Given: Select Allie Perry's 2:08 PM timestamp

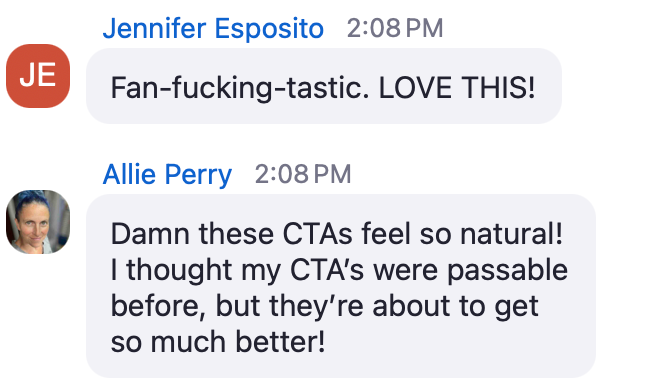Looking at the screenshot, I should [x=303, y=174].
